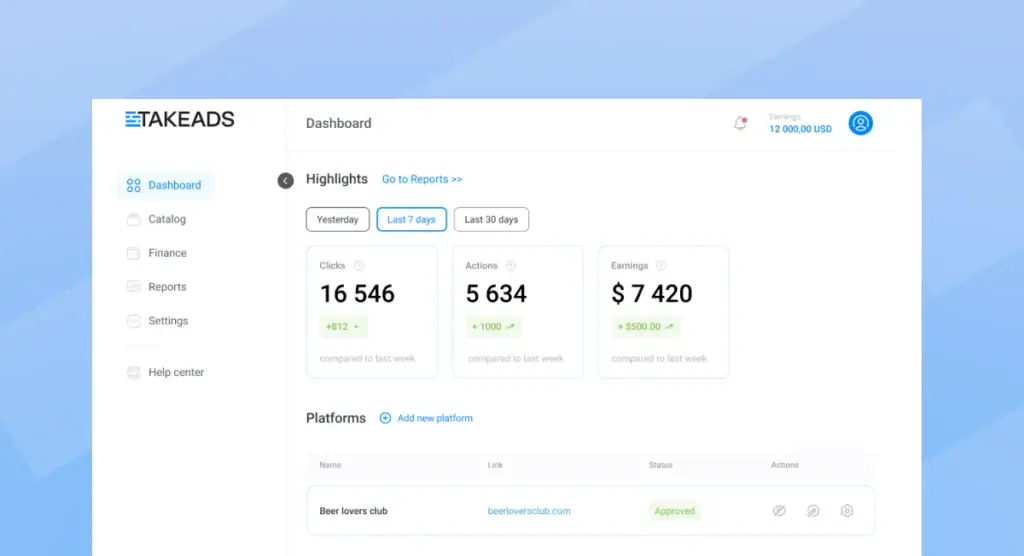Click the 12 000,00 USD earnings balance

pos(800,129)
